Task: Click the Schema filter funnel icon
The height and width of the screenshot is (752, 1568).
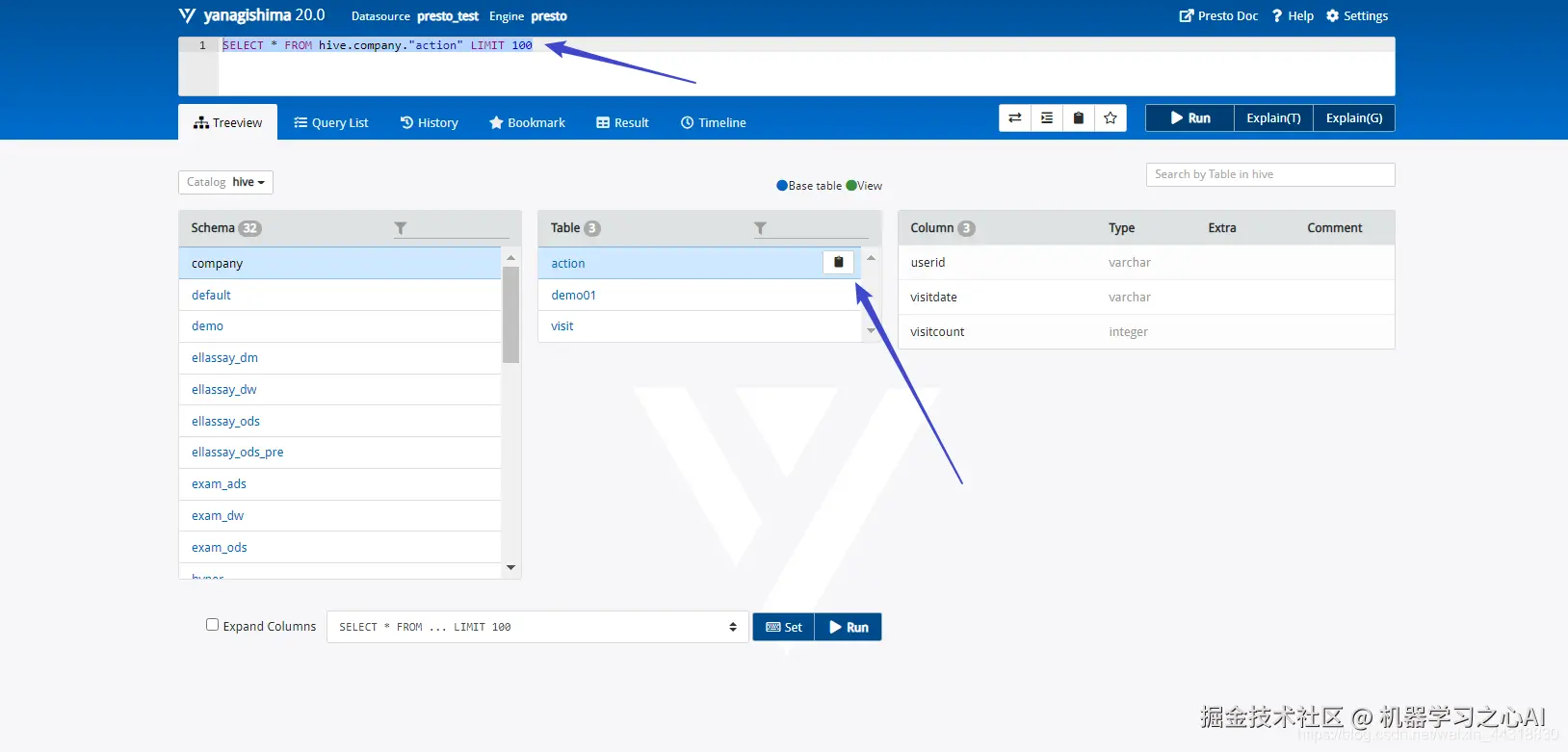Action: 401,228
